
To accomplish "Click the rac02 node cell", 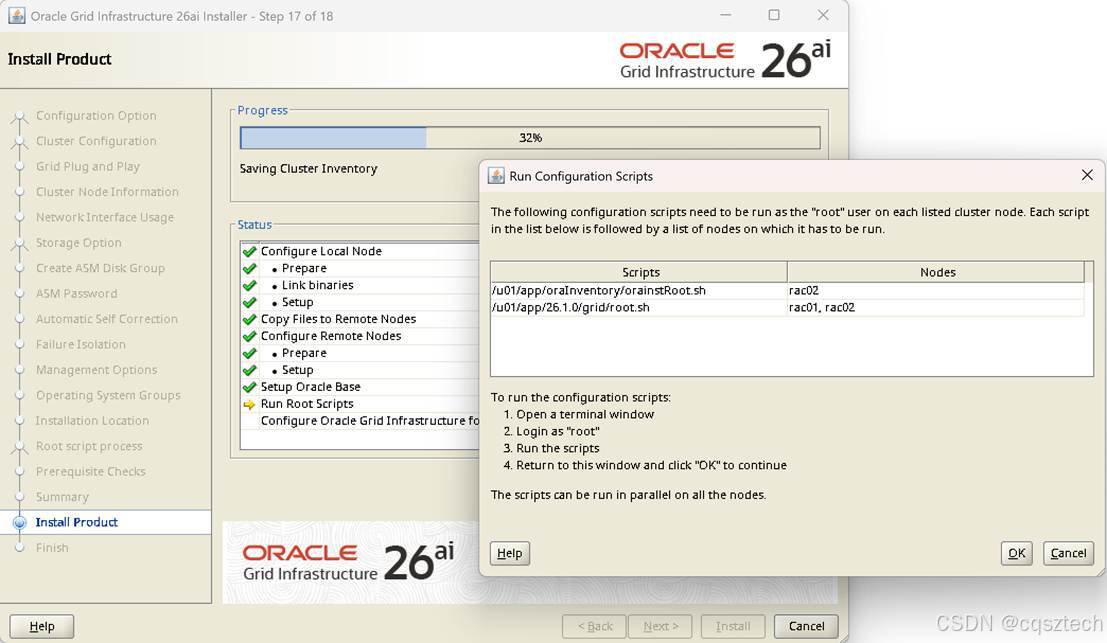I will click(x=936, y=290).
